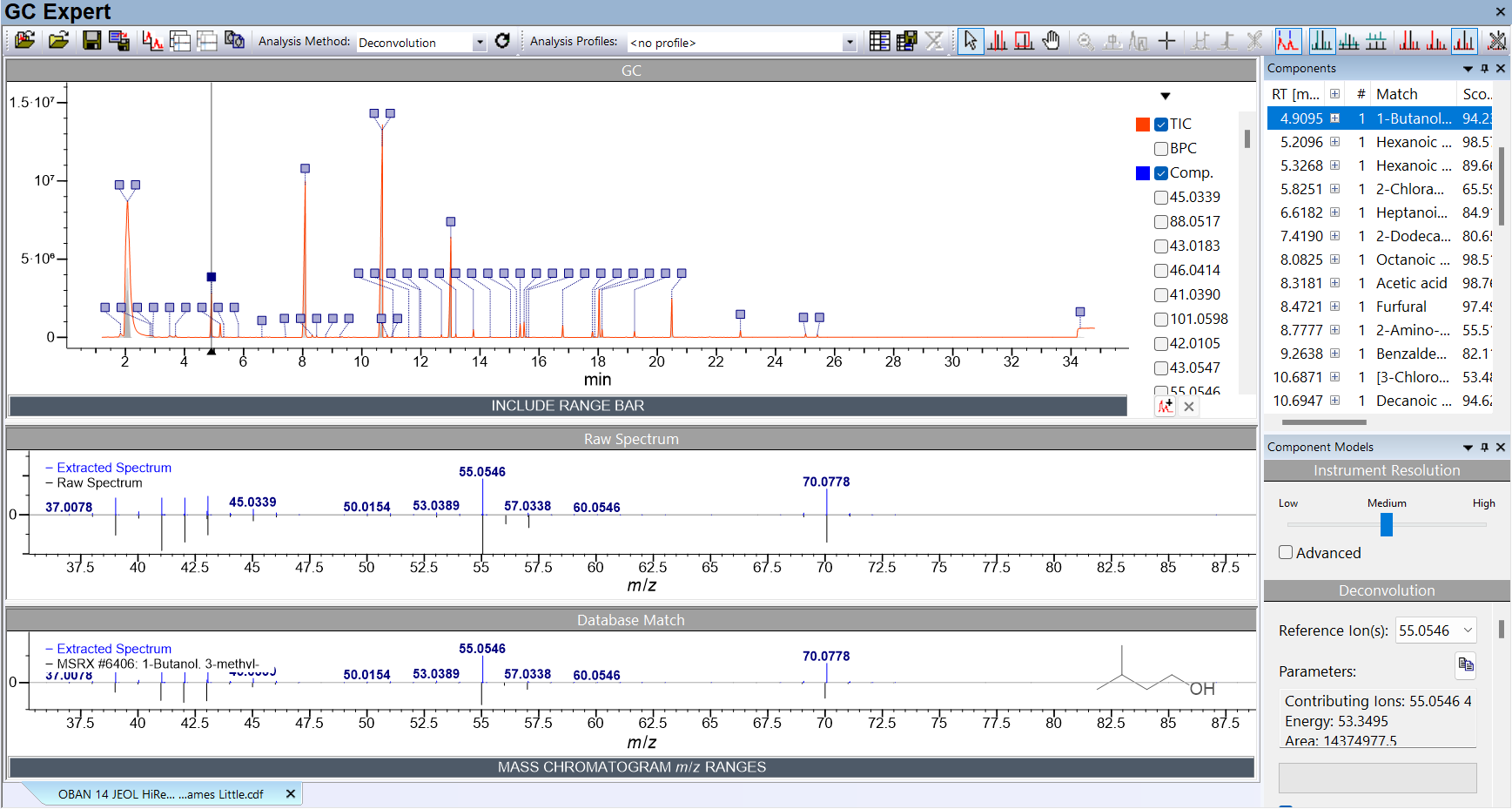Click the Instrument Resolution slider handle
The width and height of the screenshot is (1512, 809).
(x=1387, y=524)
